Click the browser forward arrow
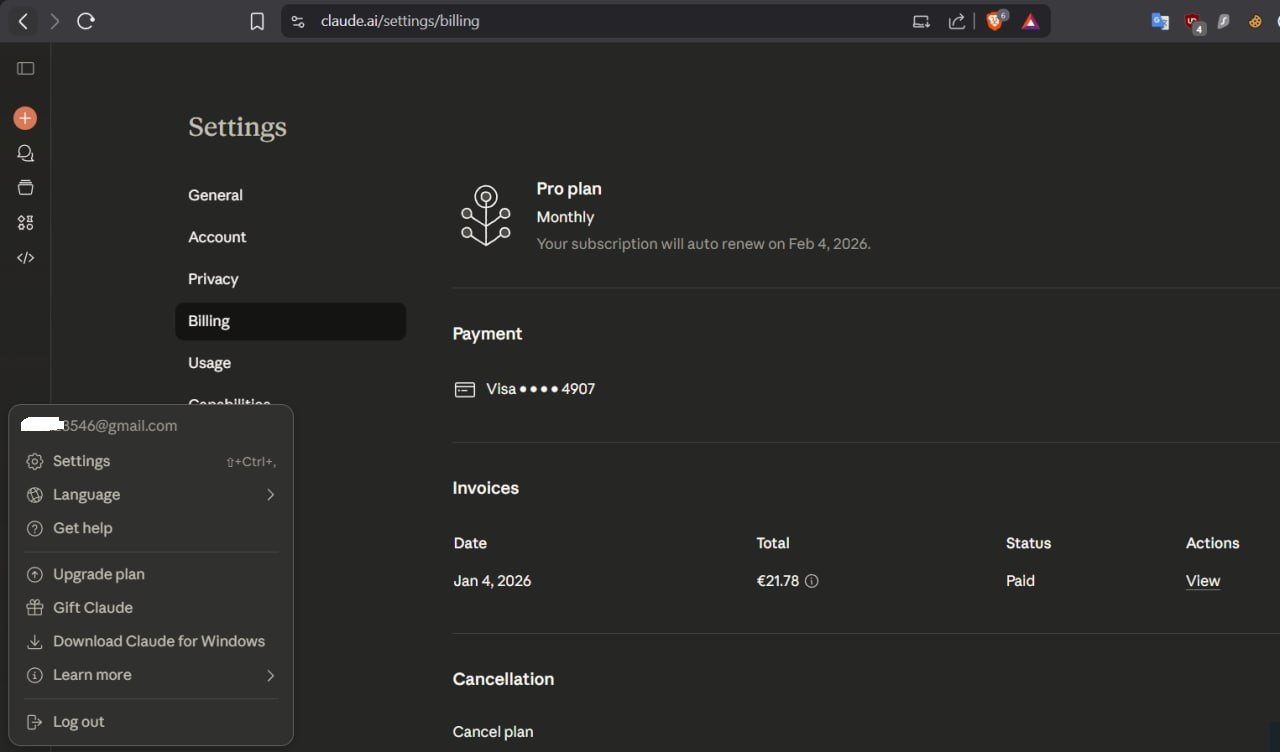1280x752 pixels. click(54, 21)
